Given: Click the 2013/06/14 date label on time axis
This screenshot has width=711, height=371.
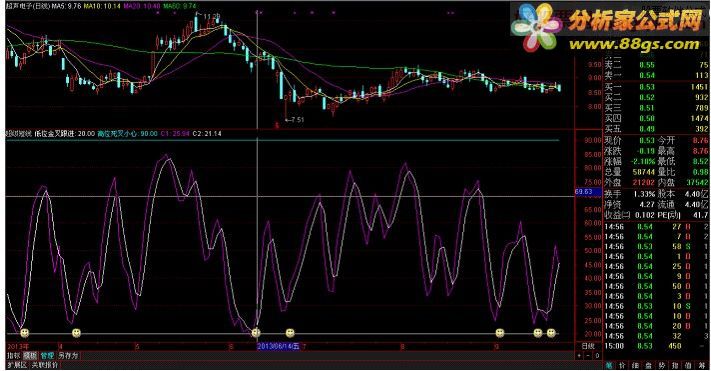Looking at the screenshot, I should click(278, 347).
